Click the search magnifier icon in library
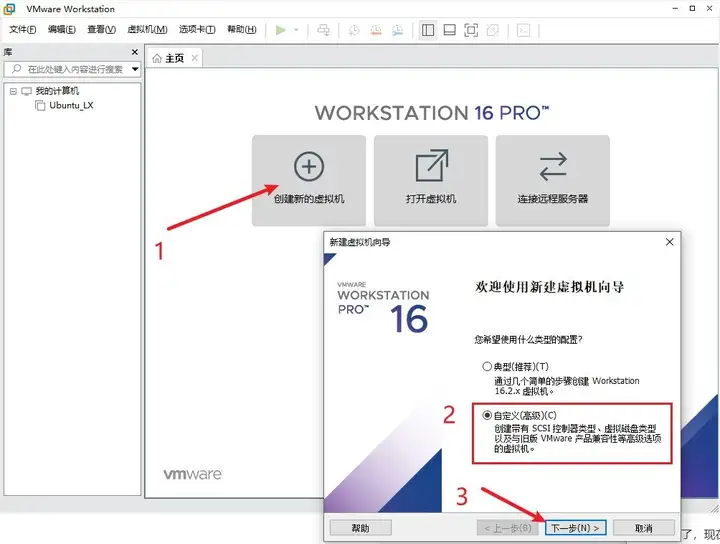720x544 pixels. (17, 69)
